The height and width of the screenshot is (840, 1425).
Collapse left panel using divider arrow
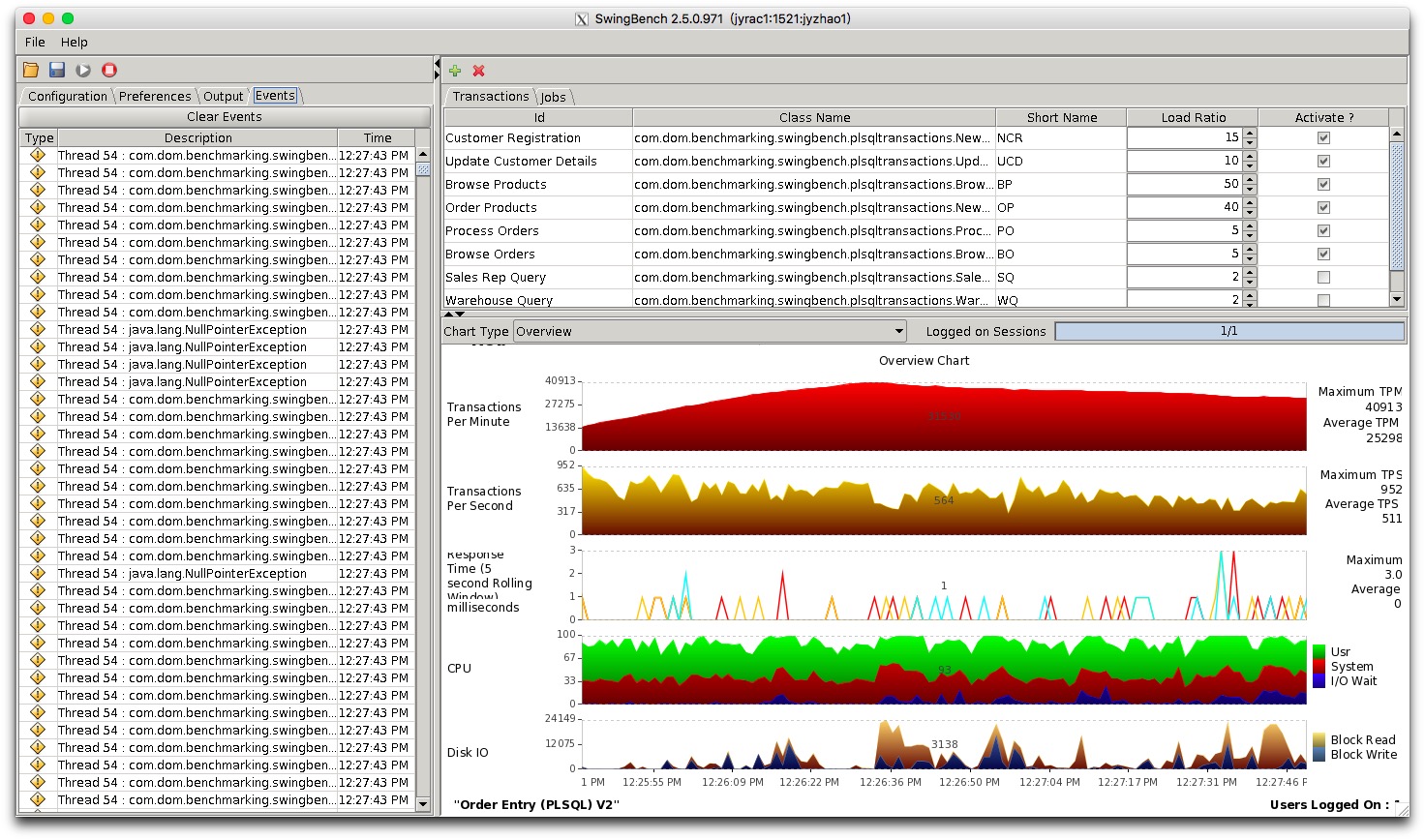[x=437, y=65]
